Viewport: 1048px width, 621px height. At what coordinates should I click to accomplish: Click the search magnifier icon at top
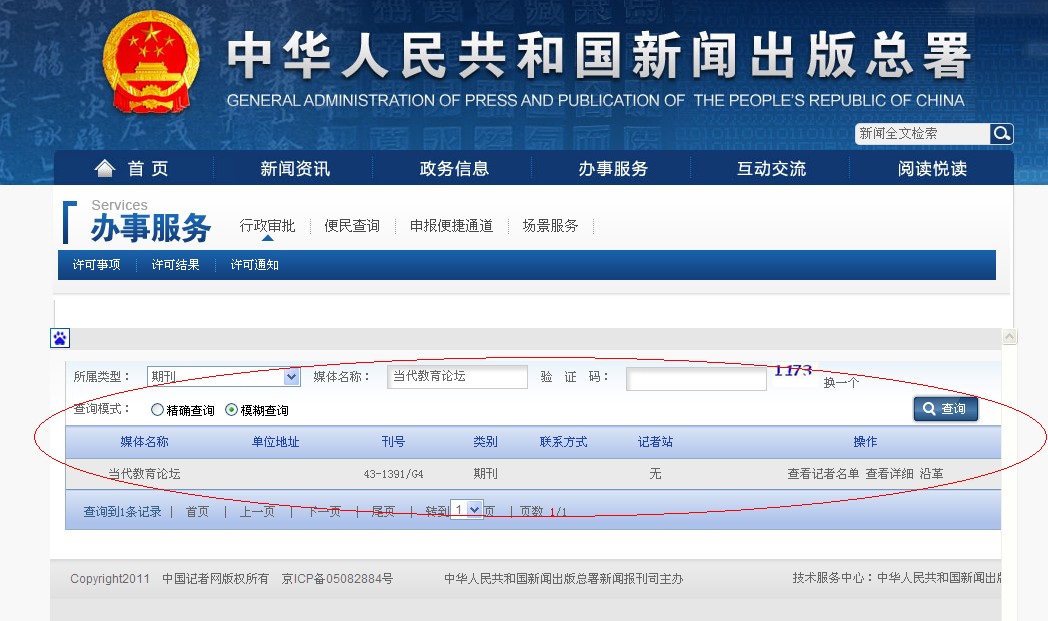pyautogui.click(x=1001, y=134)
